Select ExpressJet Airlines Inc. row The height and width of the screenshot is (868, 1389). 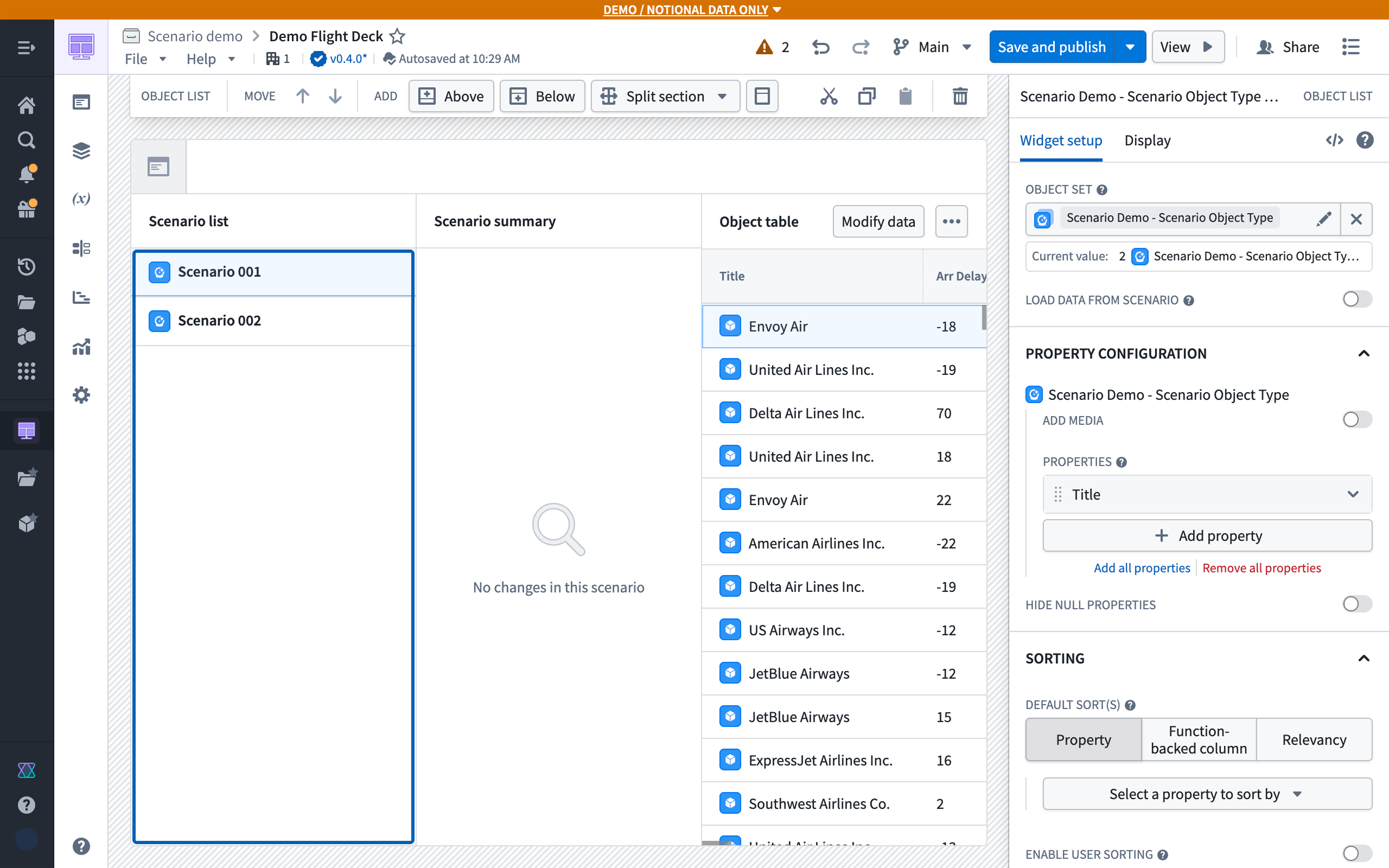click(x=844, y=760)
